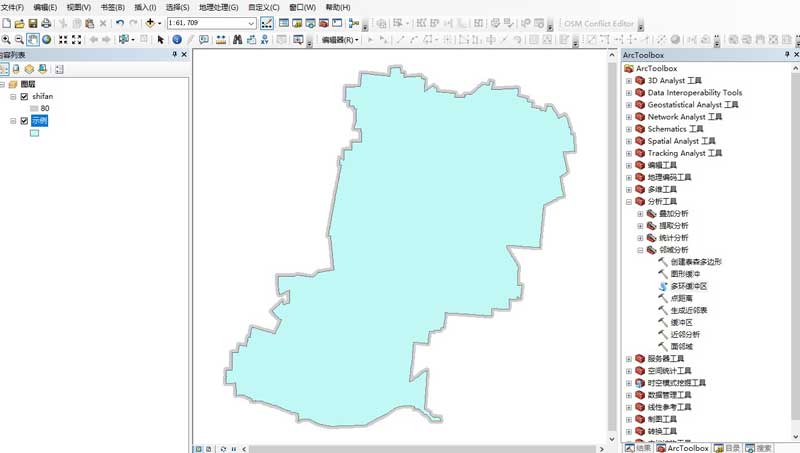Toggle visibility of 示例 layer

pyautogui.click(x=24, y=121)
